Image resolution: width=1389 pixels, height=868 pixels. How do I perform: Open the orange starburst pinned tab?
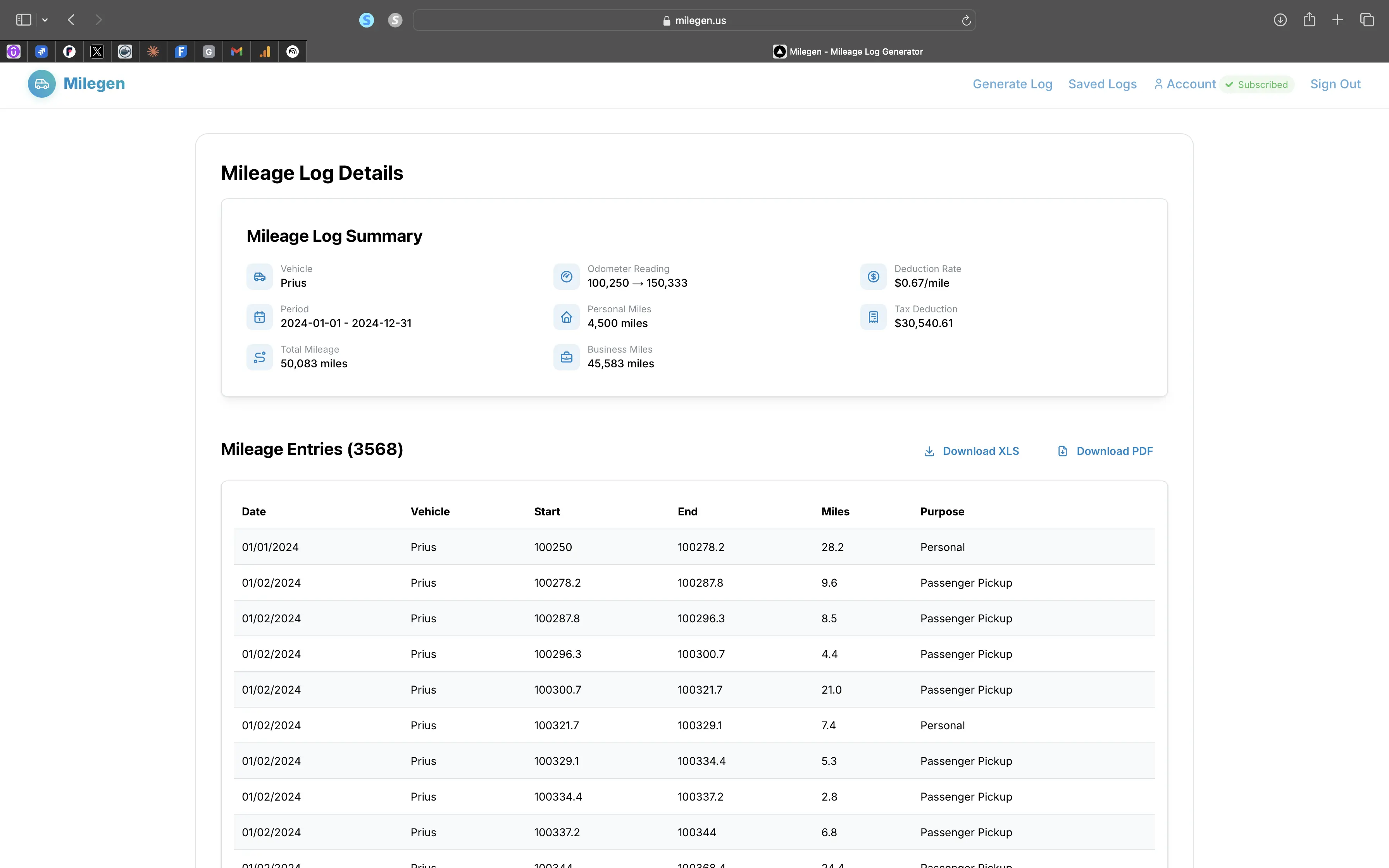click(x=153, y=52)
